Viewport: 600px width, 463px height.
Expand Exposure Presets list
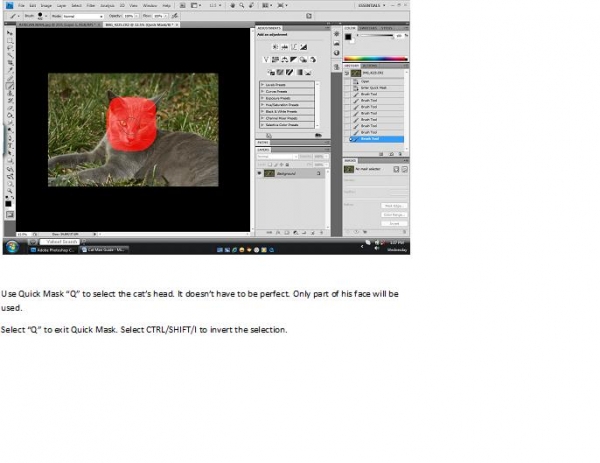click(262, 98)
